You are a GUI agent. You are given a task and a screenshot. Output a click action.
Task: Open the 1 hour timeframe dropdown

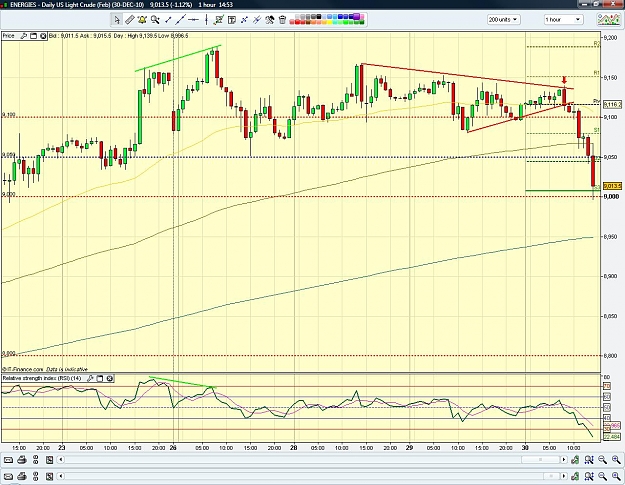pyautogui.click(x=564, y=20)
